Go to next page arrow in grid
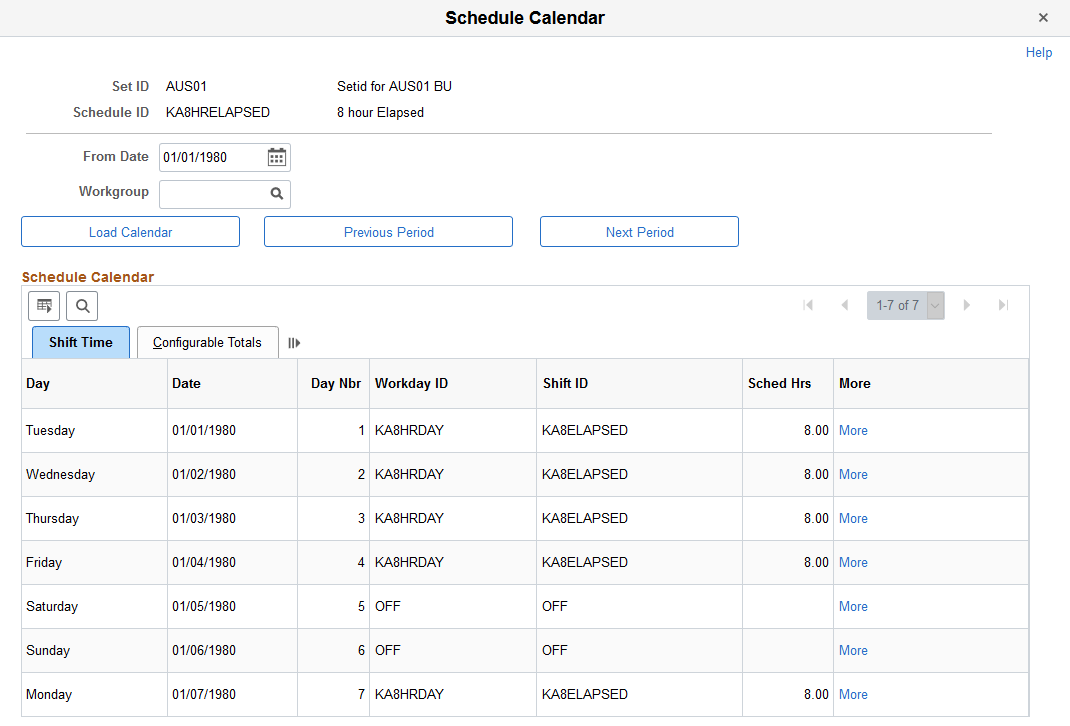Screen dimensions: 1070x726 (x=966, y=305)
